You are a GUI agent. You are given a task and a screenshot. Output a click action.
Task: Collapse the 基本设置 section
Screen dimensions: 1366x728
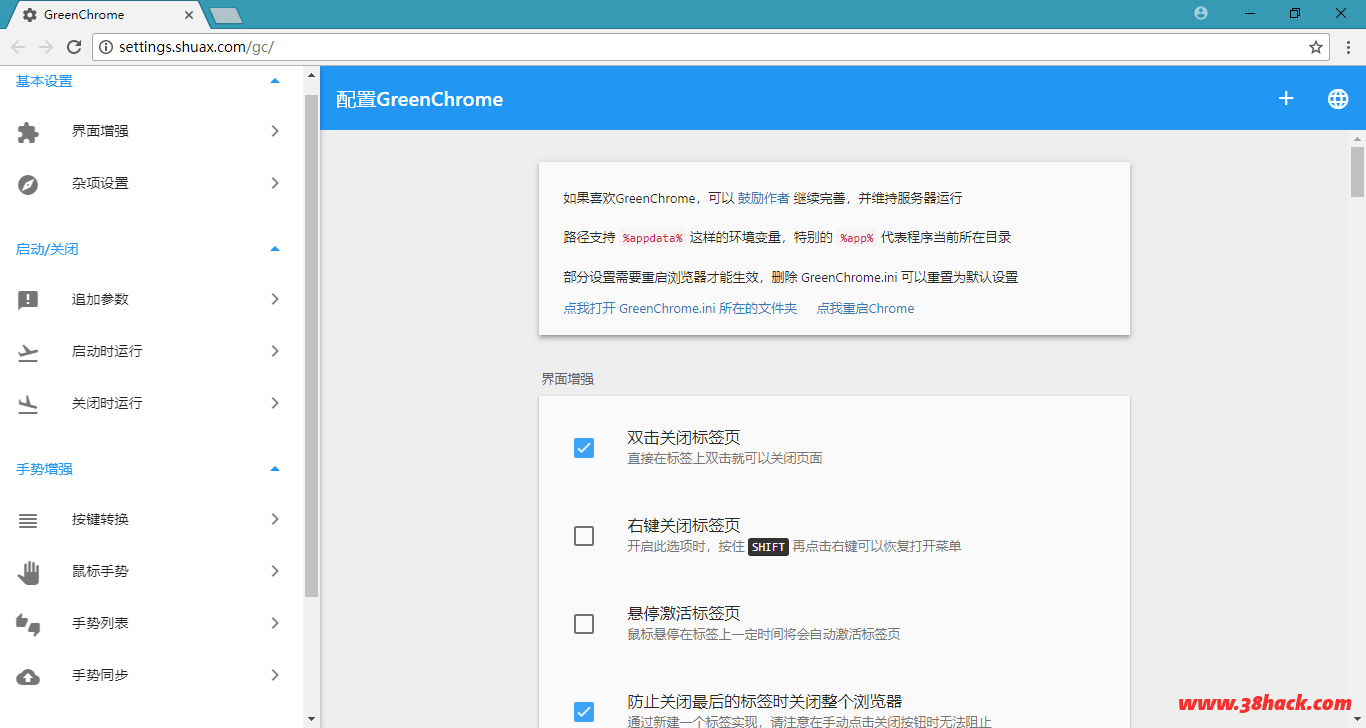[x=275, y=81]
